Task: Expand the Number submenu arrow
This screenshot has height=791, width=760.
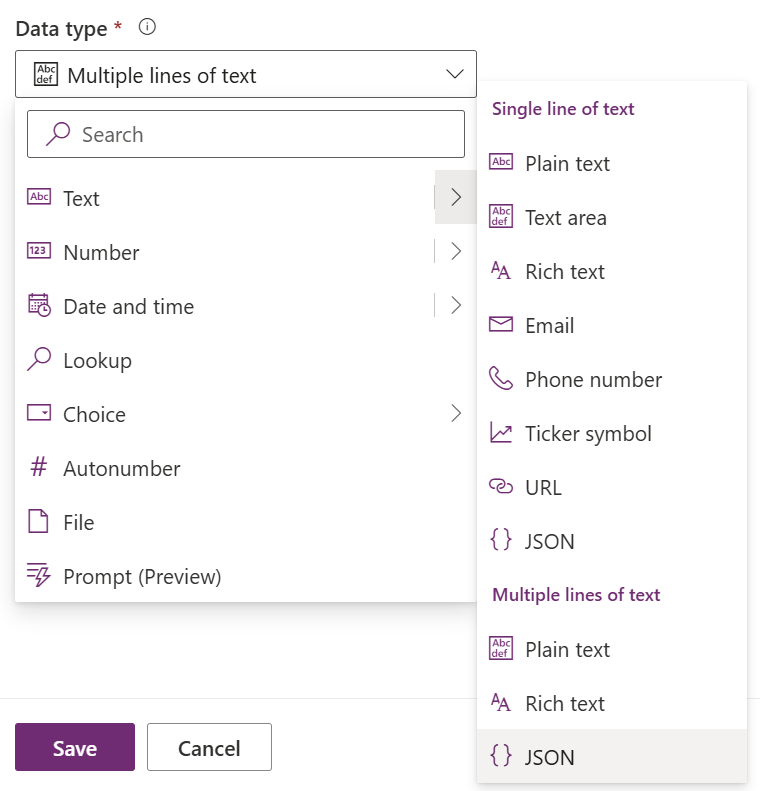Action: coord(456,252)
